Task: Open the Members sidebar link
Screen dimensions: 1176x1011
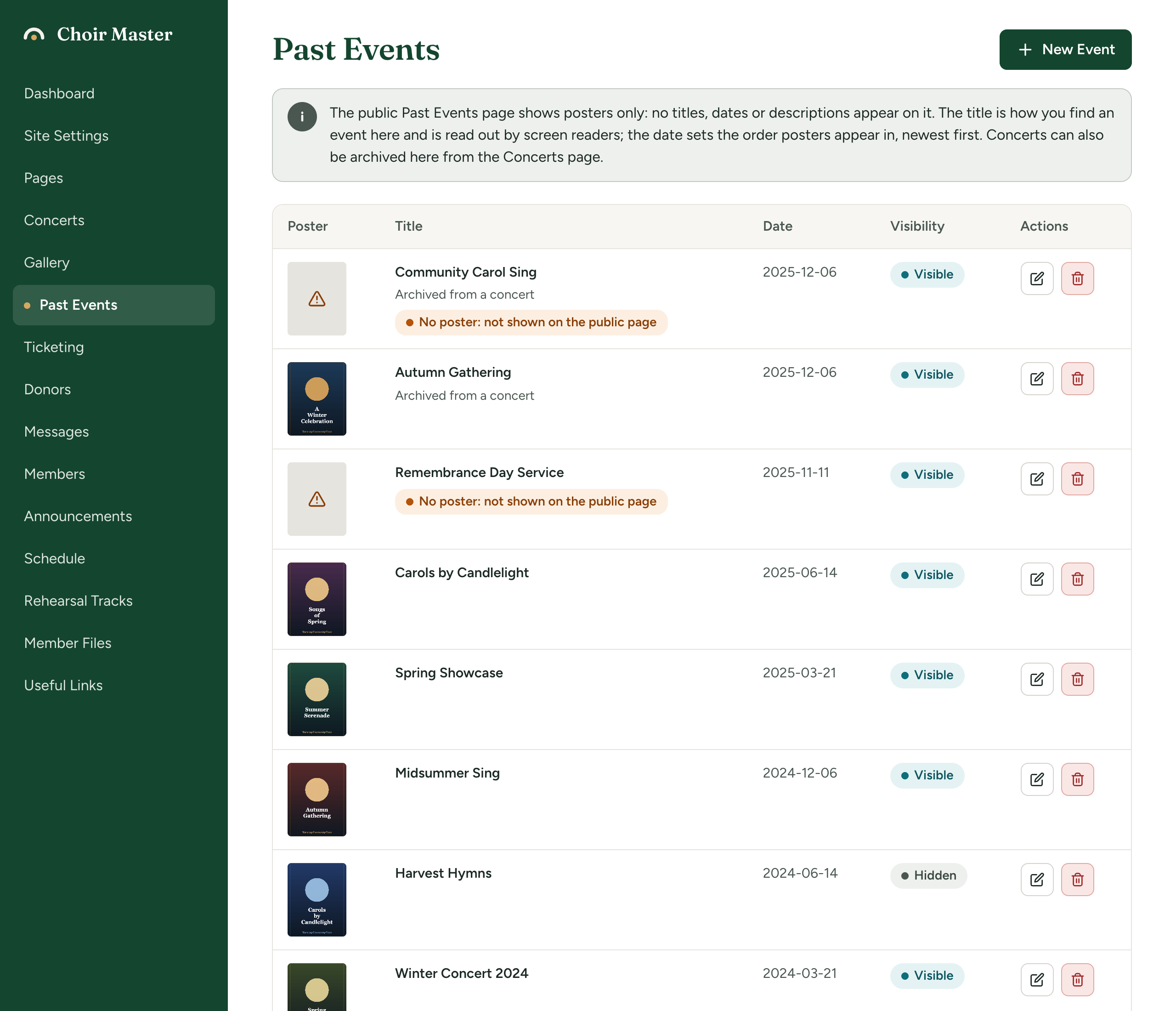Action: point(113,474)
